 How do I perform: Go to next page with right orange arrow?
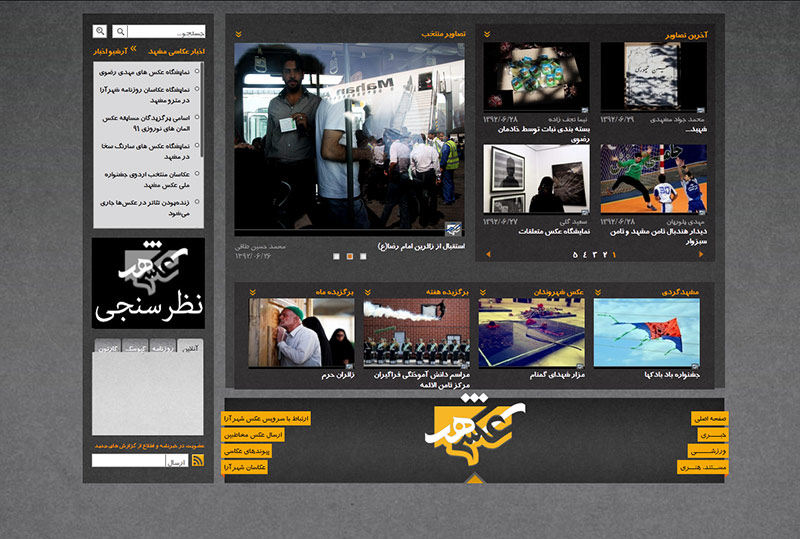(x=701, y=254)
